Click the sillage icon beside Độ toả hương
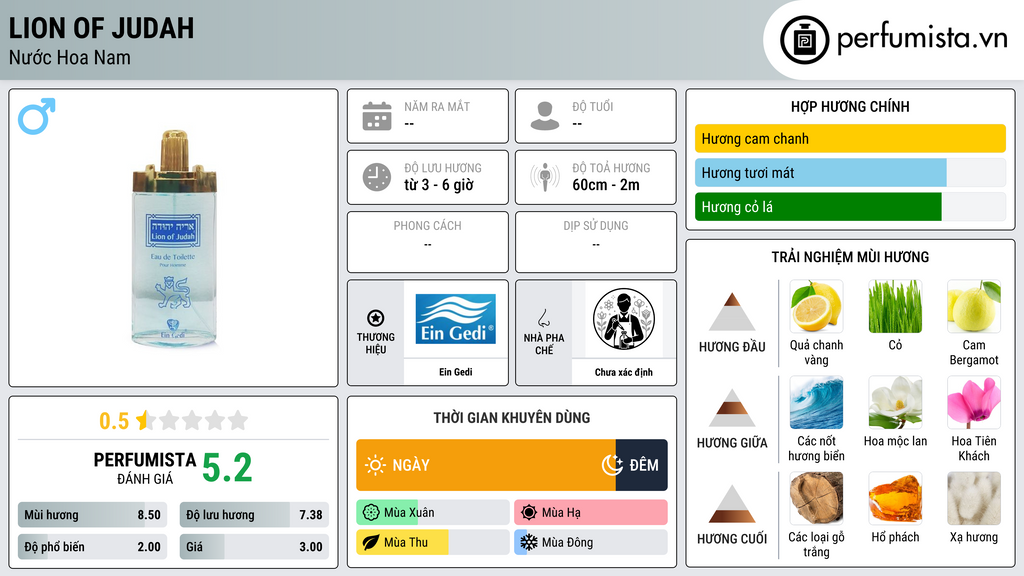Screen dimensions: 1024x576 coord(545,177)
